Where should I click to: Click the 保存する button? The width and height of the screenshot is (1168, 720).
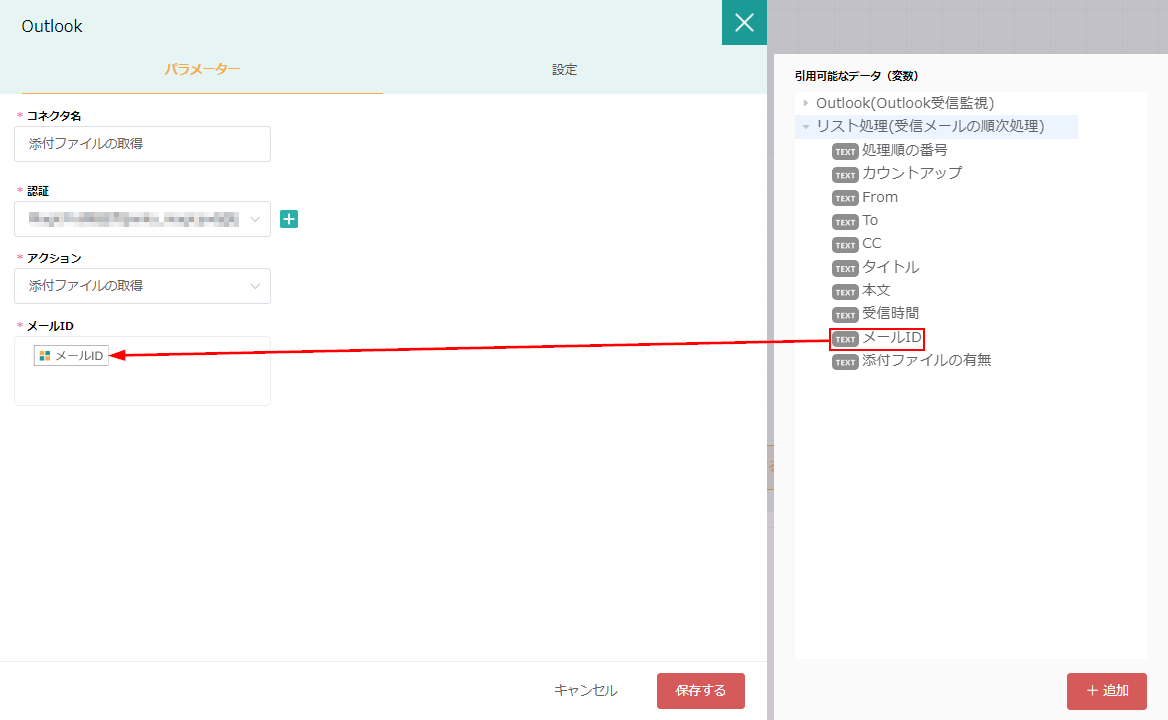[x=701, y=691]
